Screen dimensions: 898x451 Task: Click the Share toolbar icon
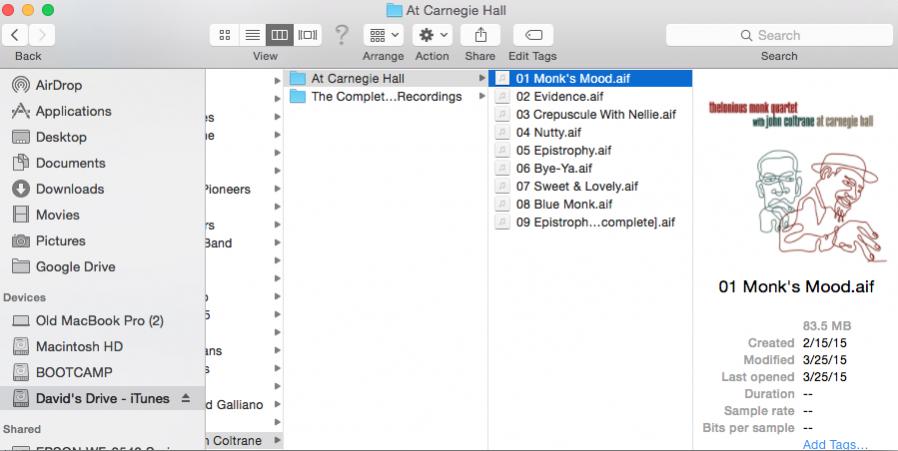tap(480, 35)
